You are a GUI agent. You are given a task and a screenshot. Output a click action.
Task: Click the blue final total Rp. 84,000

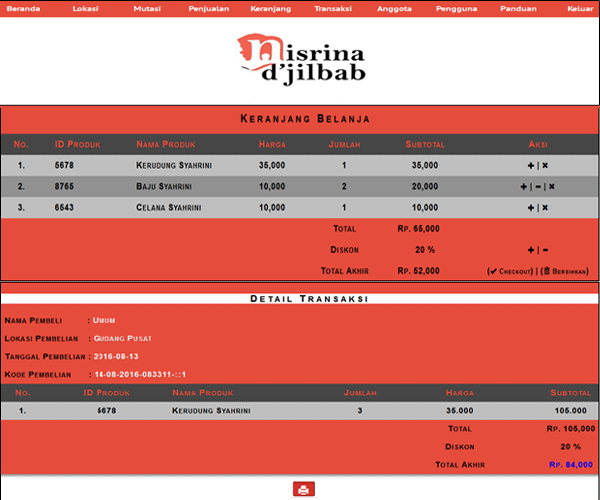tap(571, 465)
